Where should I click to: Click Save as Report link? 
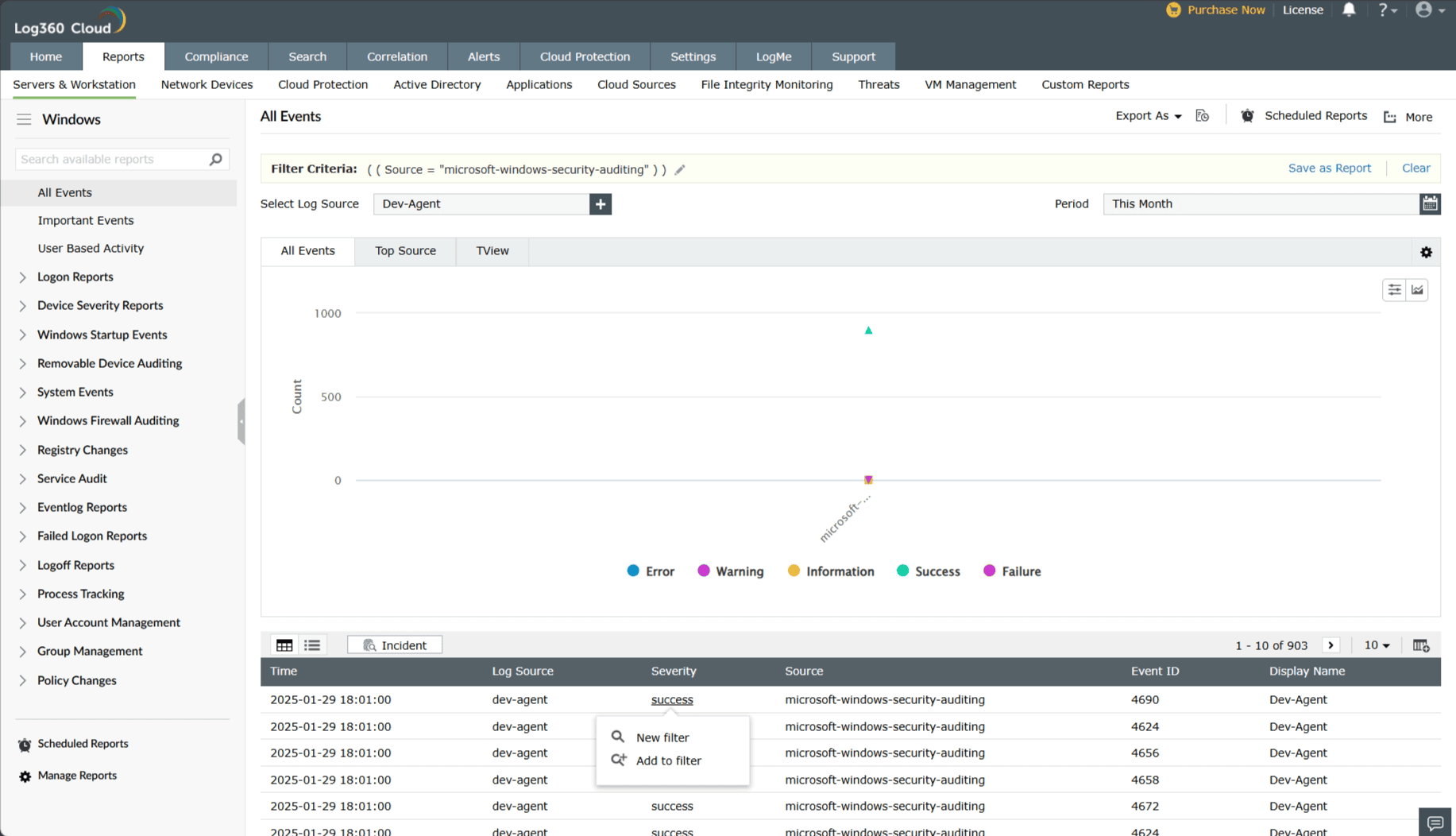click(x=1330, y=168)
